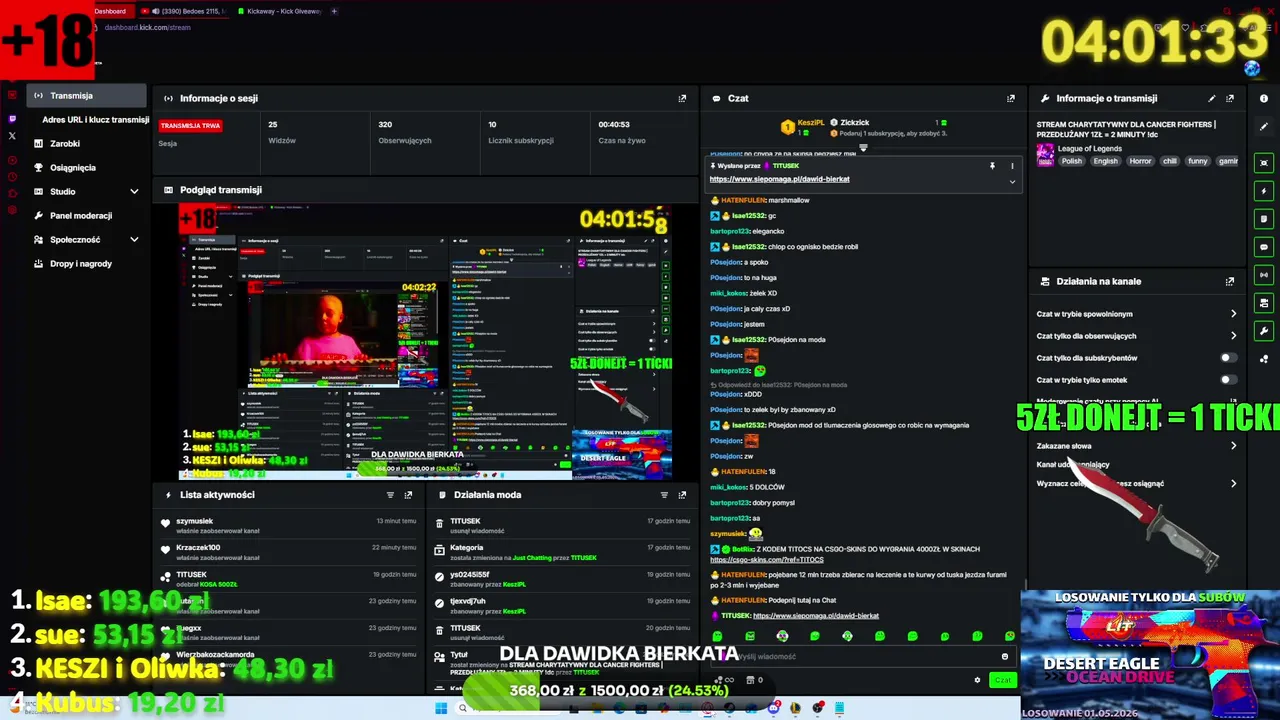1280x720 pixels.
Task: Select szymusiek row in Lista aktywności
Action: click(x=287, y=526)
